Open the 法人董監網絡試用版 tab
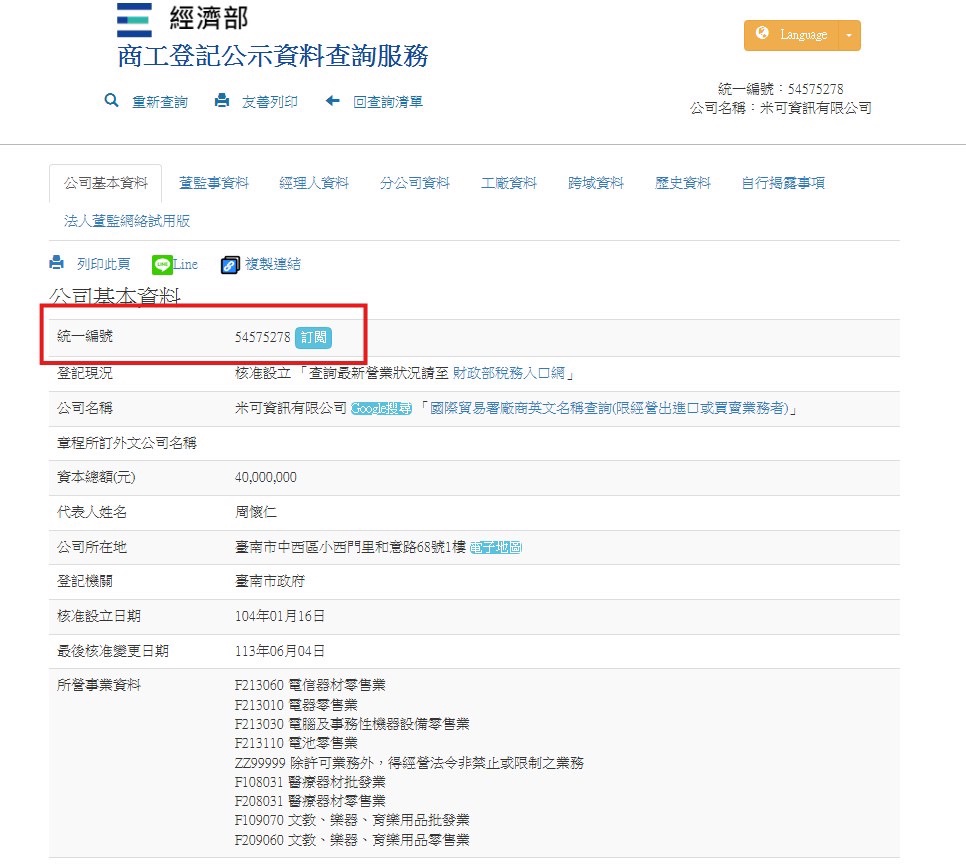 [x=127, y=221]
